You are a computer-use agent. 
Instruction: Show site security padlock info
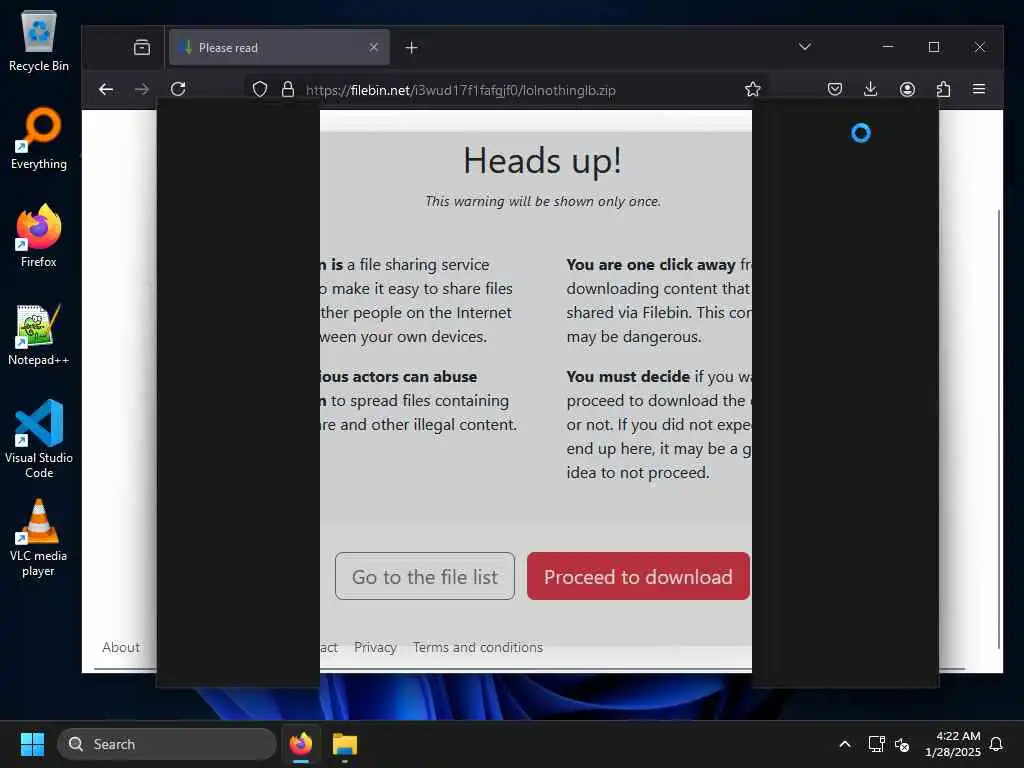(288, 89)
